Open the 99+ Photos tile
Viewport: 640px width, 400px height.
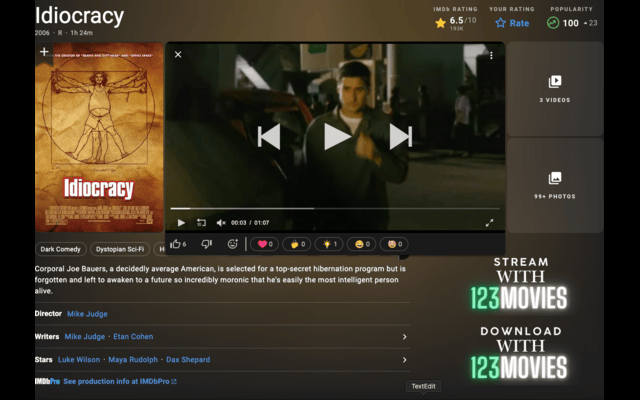pos(555,185)
